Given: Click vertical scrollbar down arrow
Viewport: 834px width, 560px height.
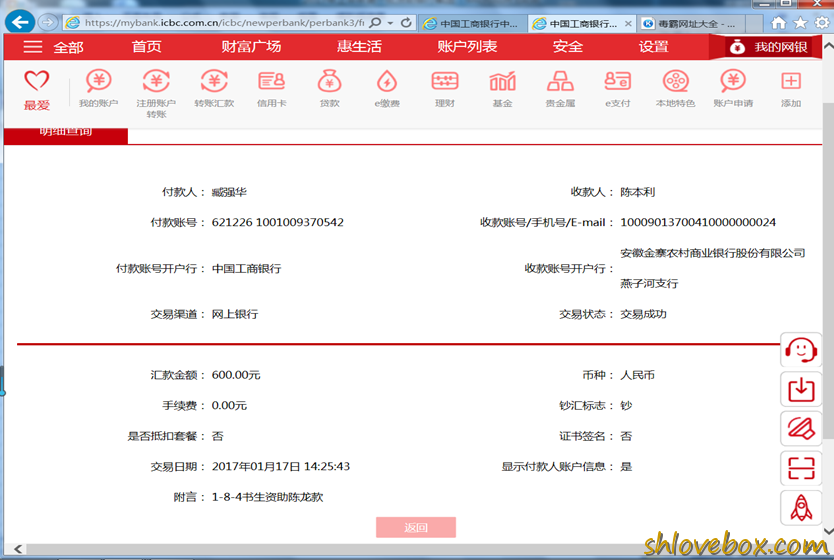Looking at the screenshot, I should tap(828, 531).
